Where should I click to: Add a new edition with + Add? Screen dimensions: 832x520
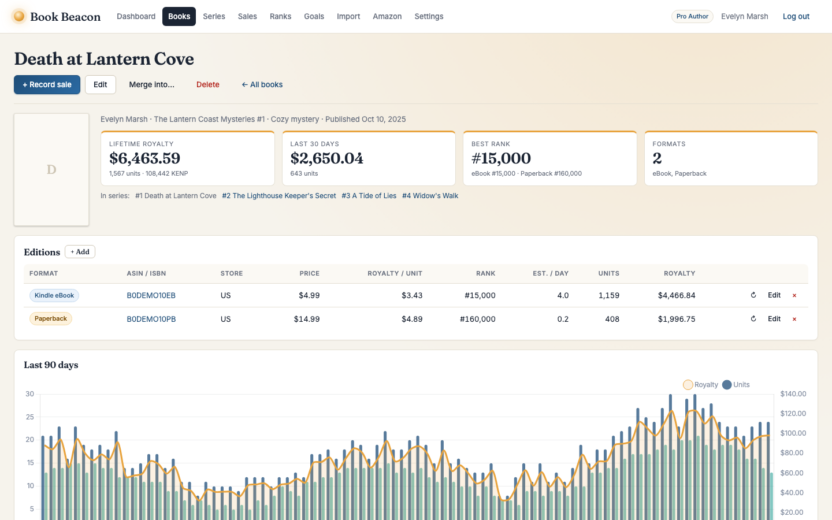[80, 252]
